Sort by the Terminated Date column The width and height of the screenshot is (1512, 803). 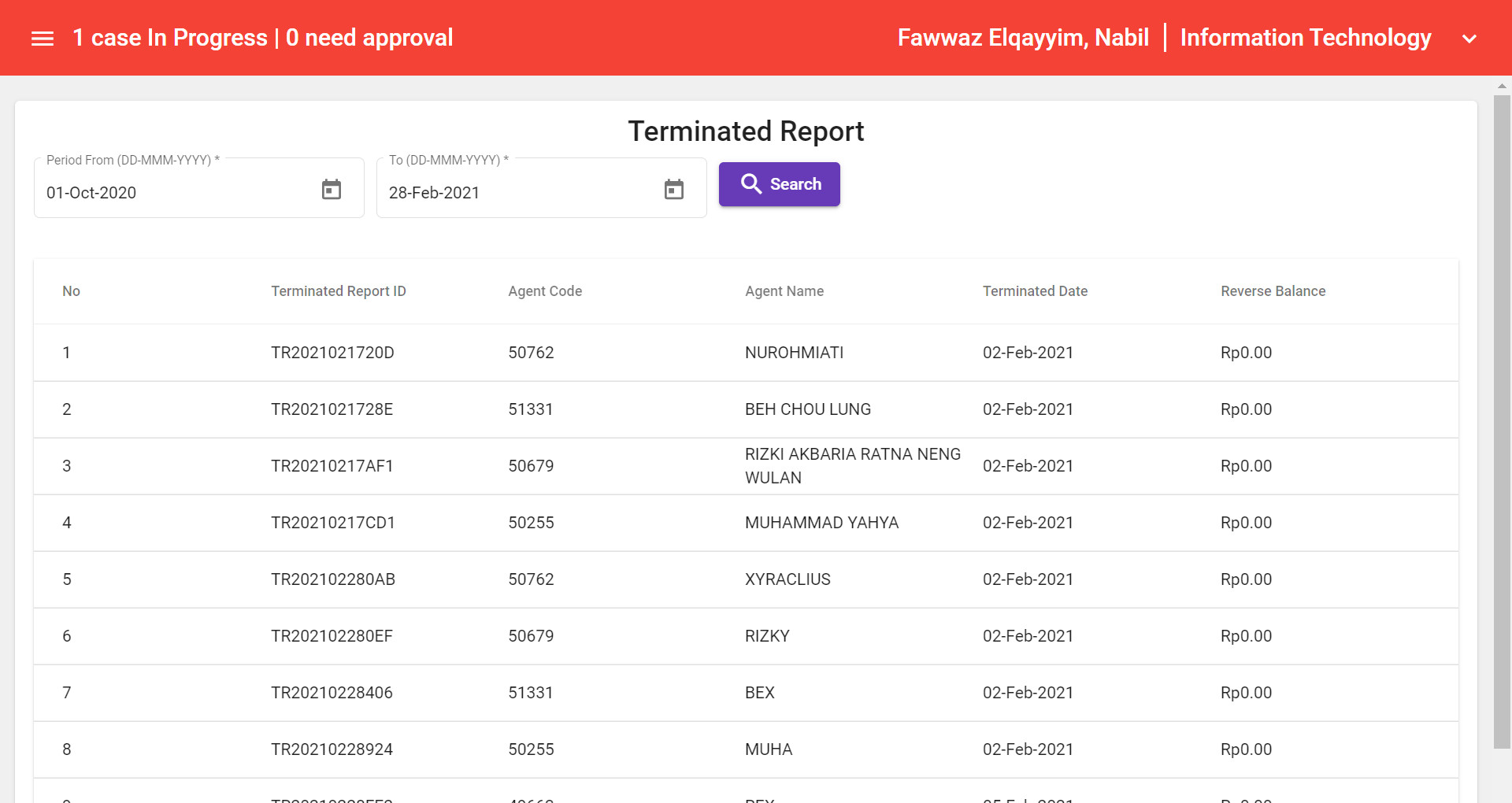click(1035, 290)
